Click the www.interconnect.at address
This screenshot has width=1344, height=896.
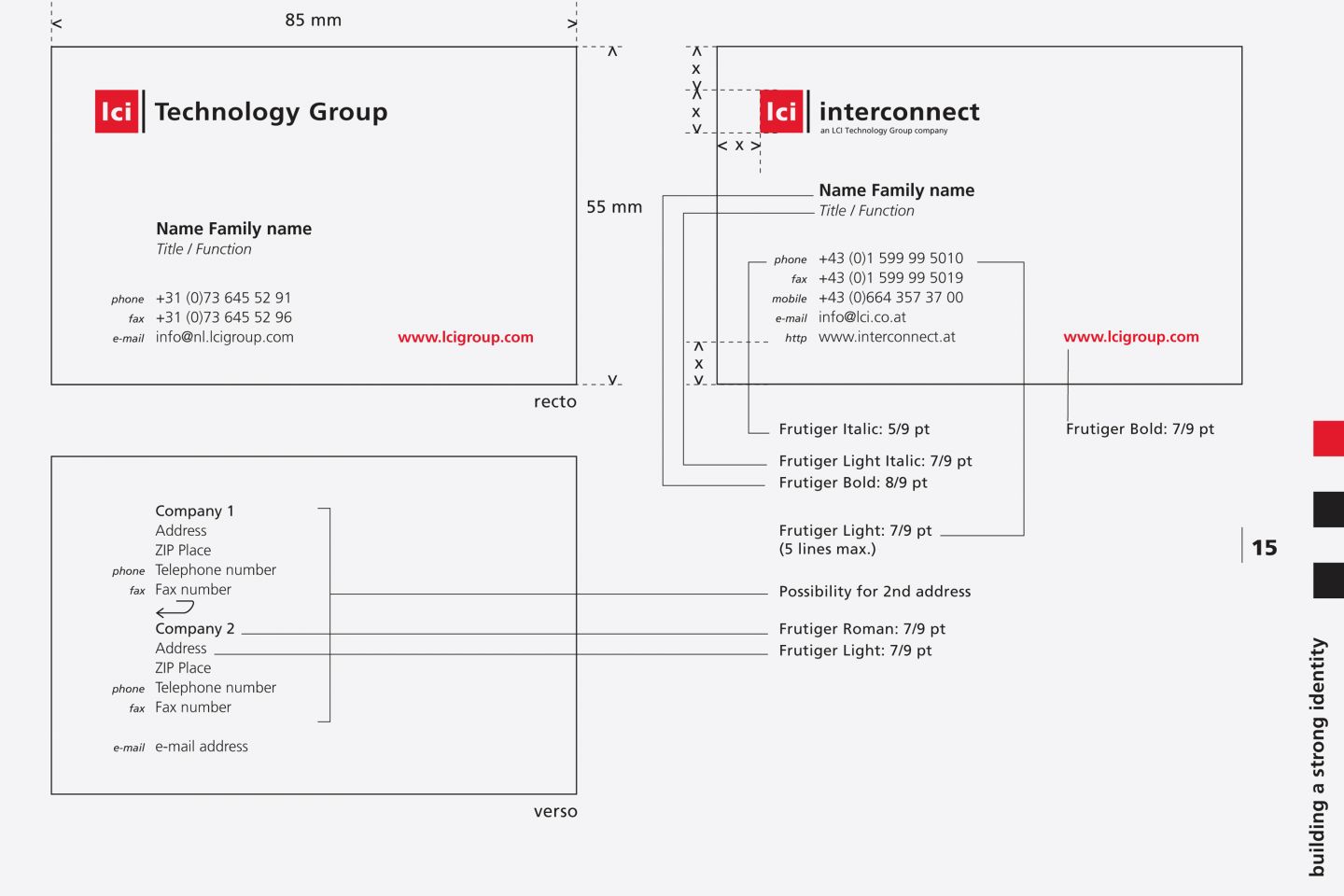(887, 337)
